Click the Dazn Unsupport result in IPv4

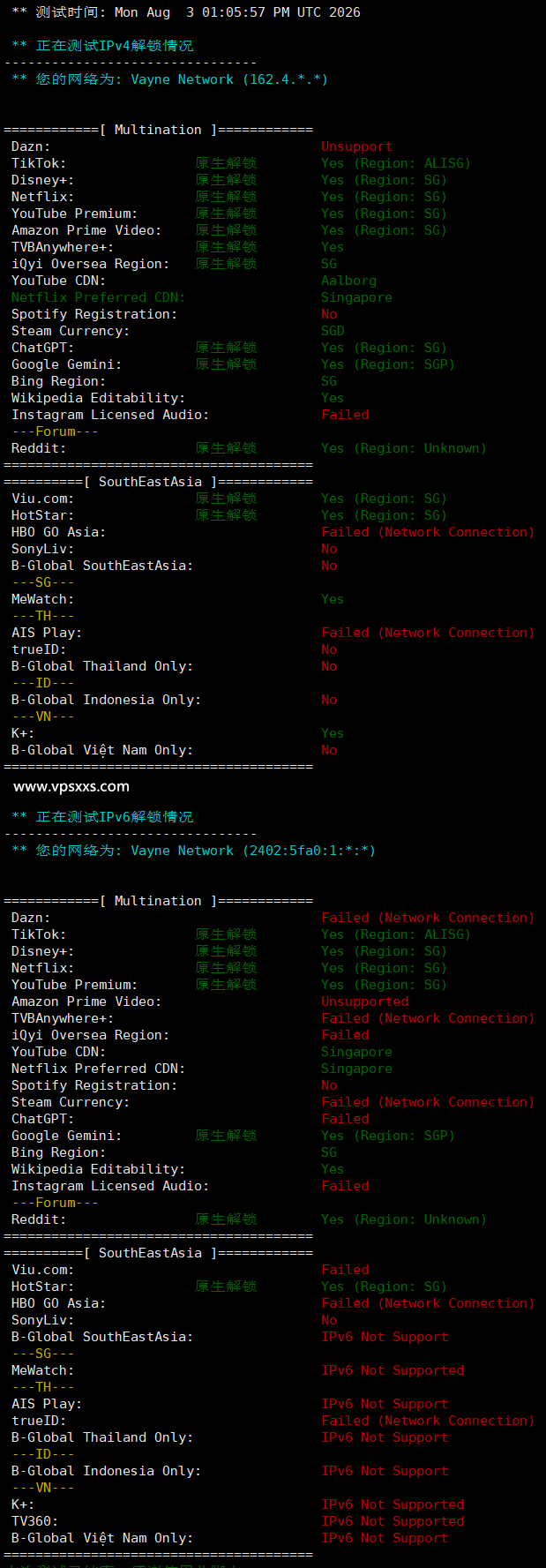[x=356, y=146]
